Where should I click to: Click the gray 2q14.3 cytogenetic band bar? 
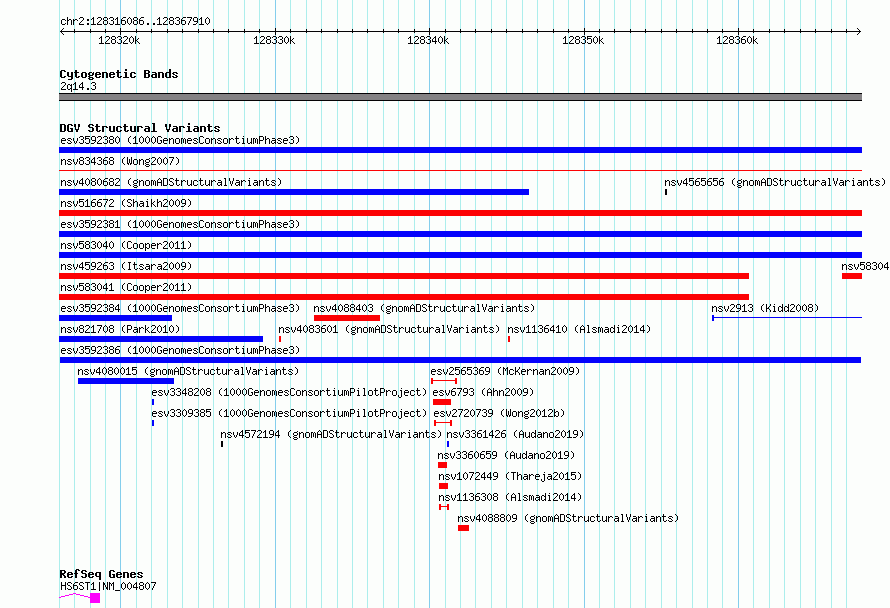(x=460, y=97)
